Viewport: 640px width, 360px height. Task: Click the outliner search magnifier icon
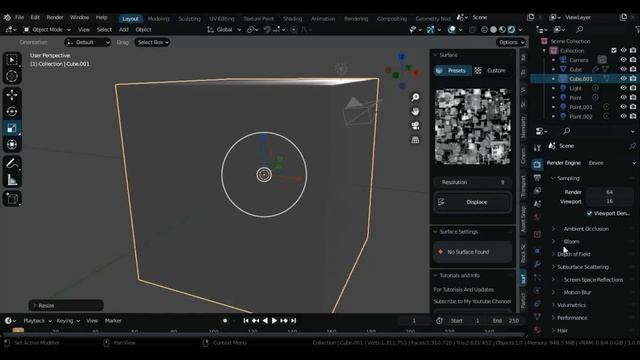[x=580, y=29]
